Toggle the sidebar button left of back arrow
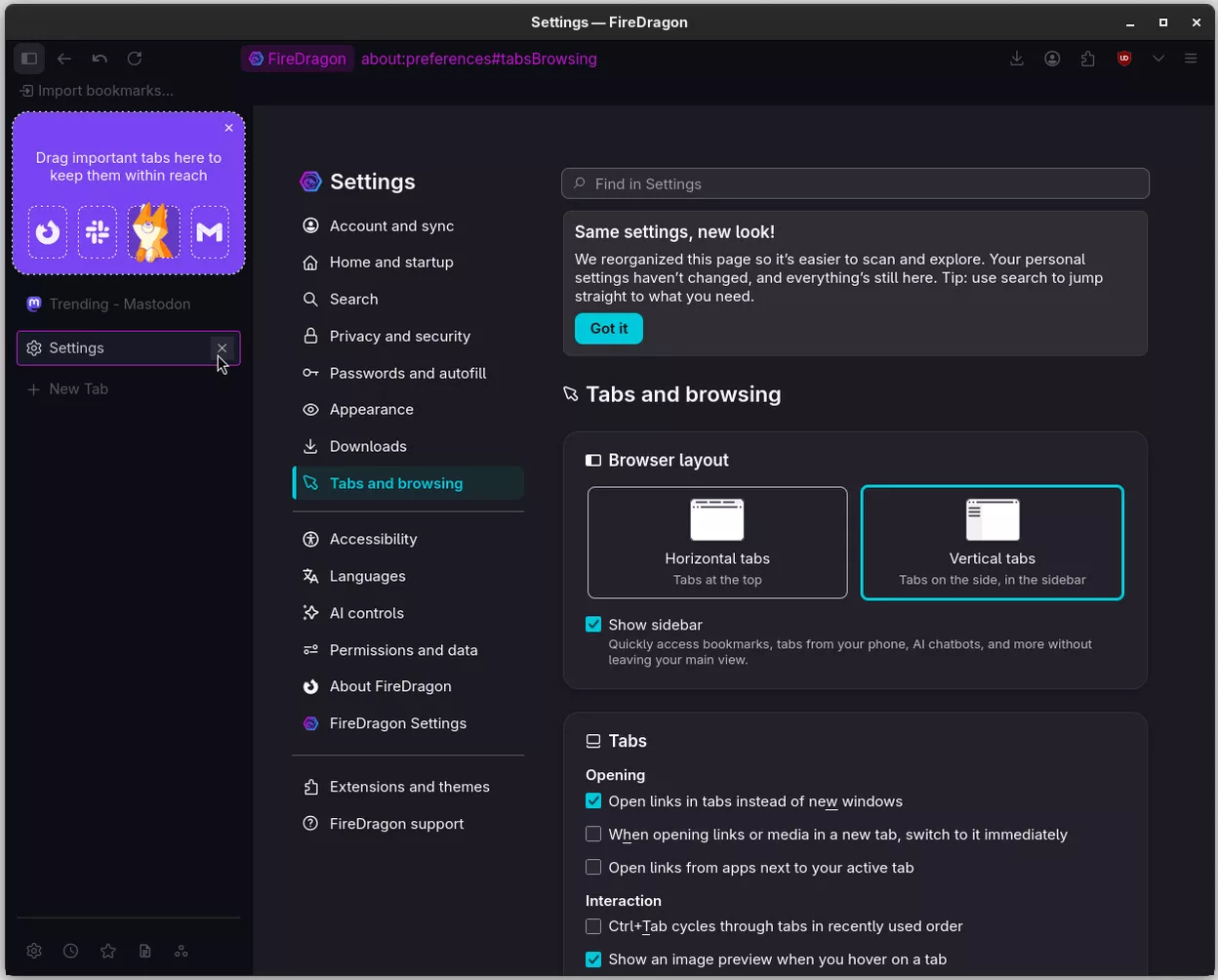 29,59
